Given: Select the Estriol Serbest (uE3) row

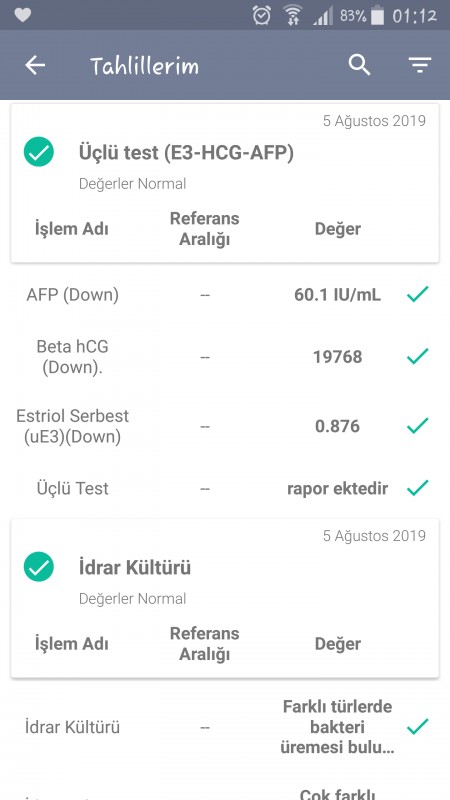Looking at the screenshot, I should 225,426.
